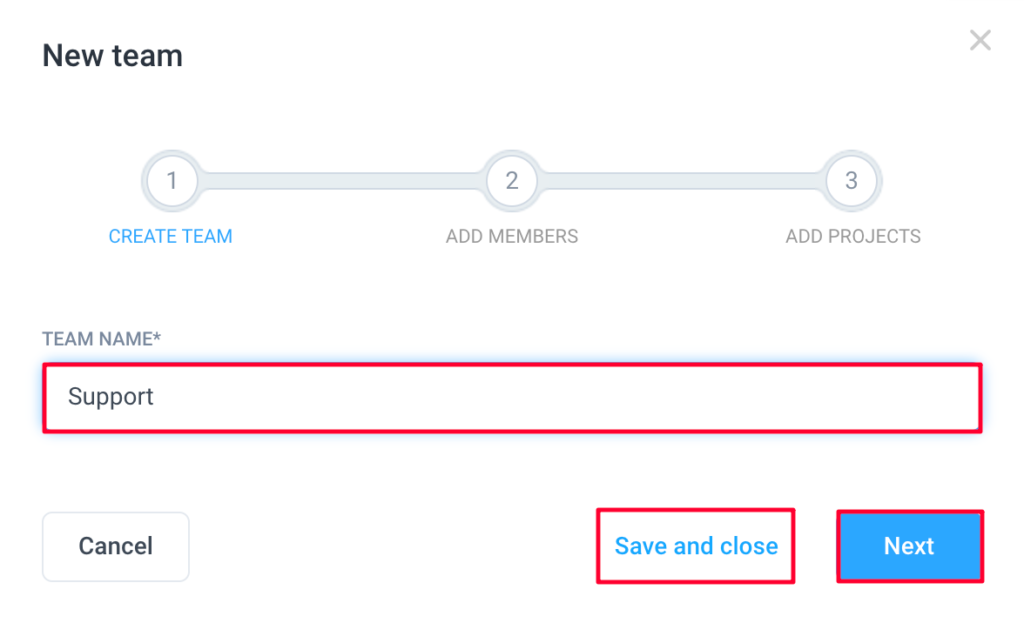Choose Save and close
The width and height of the screenshot is (1024, 623).
pyautogui.click(x=696, y=546)
